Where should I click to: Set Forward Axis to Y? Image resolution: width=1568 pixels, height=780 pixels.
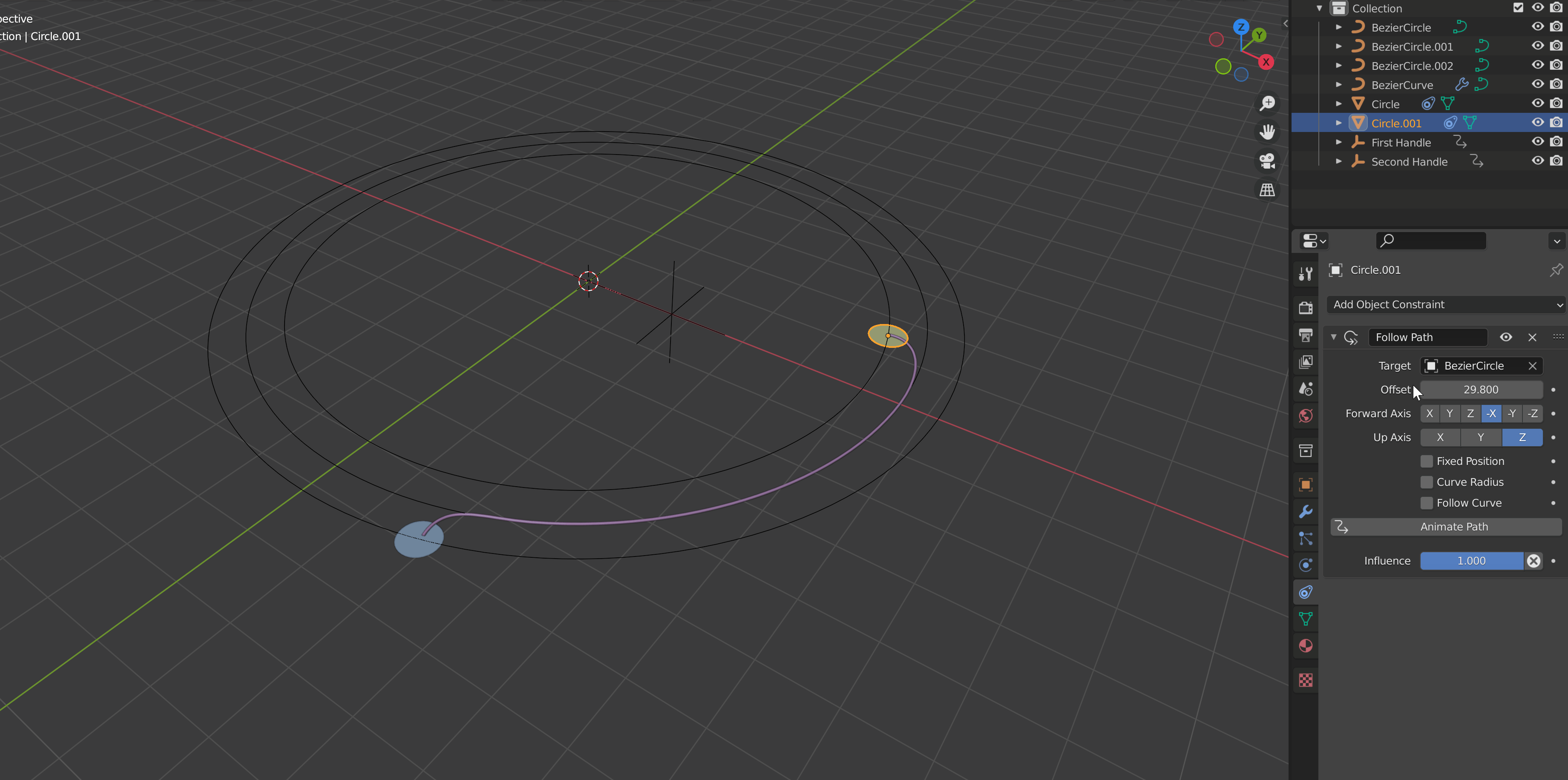click(x=1449, y=414)
